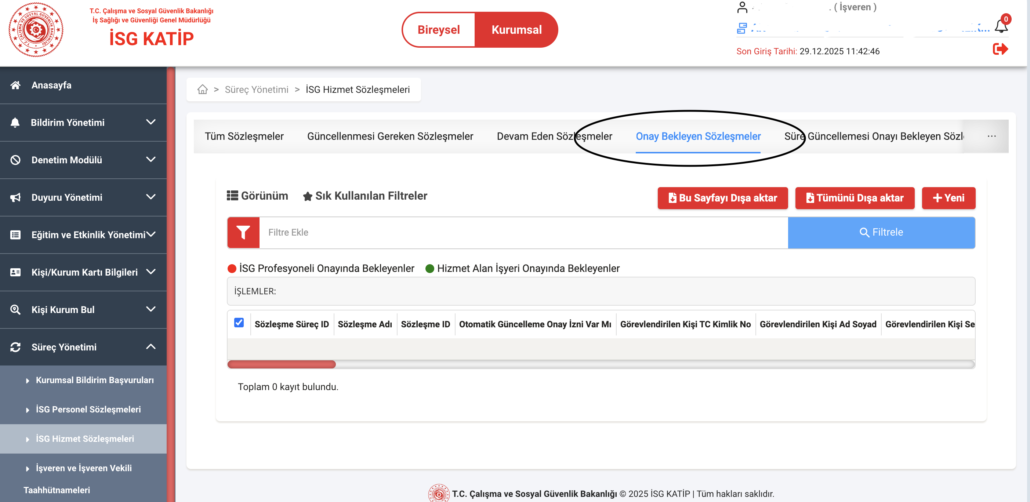This screenshot has height=502, width=1030.
Task: Click the Yeni button
Action: (x=948, y=198)
